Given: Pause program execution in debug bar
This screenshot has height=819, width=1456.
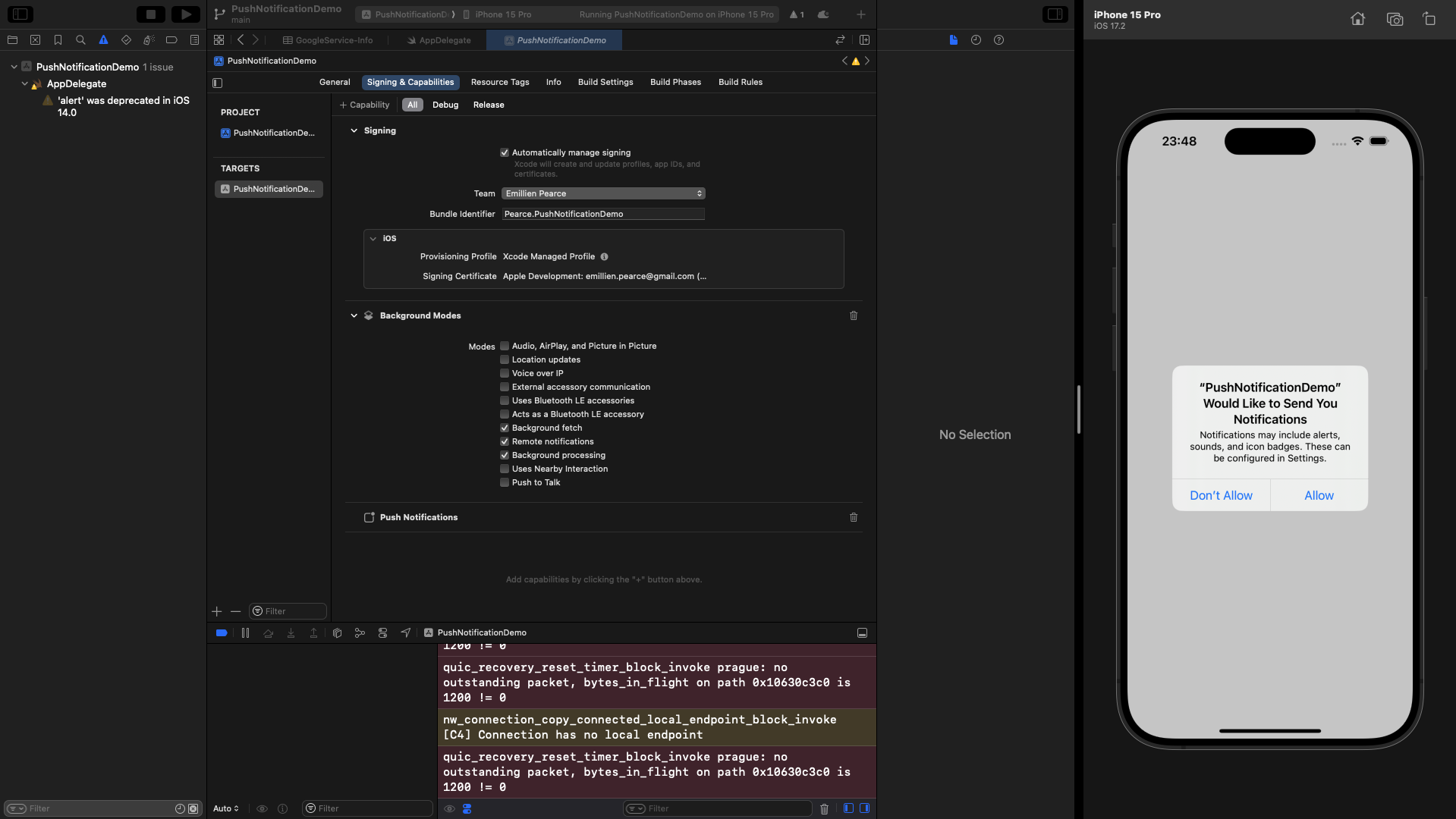Looking at the screenshot, I should tap(245, 632).
